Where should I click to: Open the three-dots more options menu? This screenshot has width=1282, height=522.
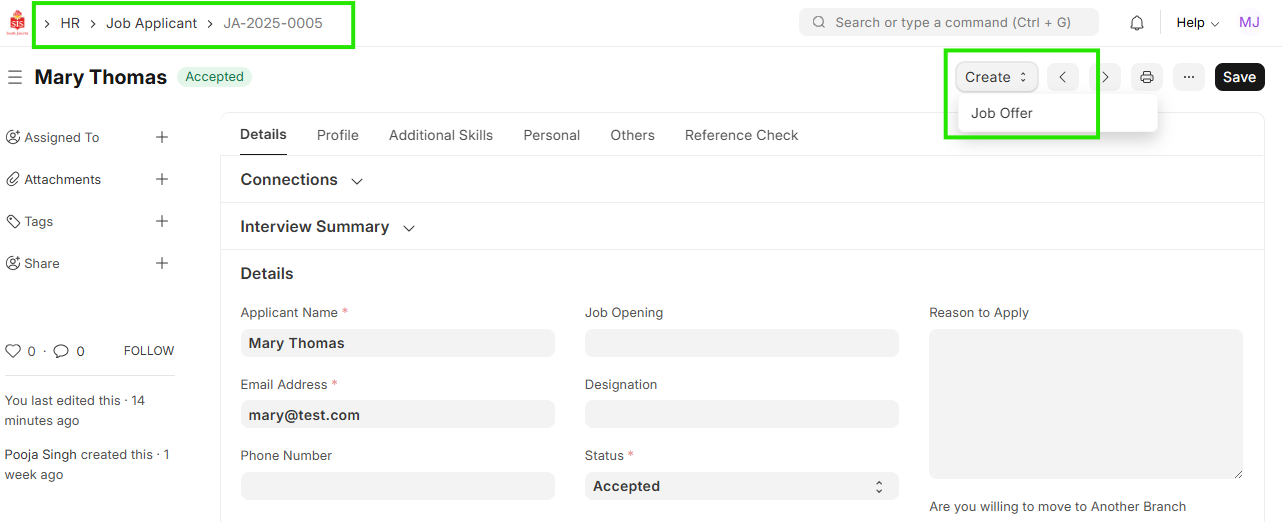1189,77
